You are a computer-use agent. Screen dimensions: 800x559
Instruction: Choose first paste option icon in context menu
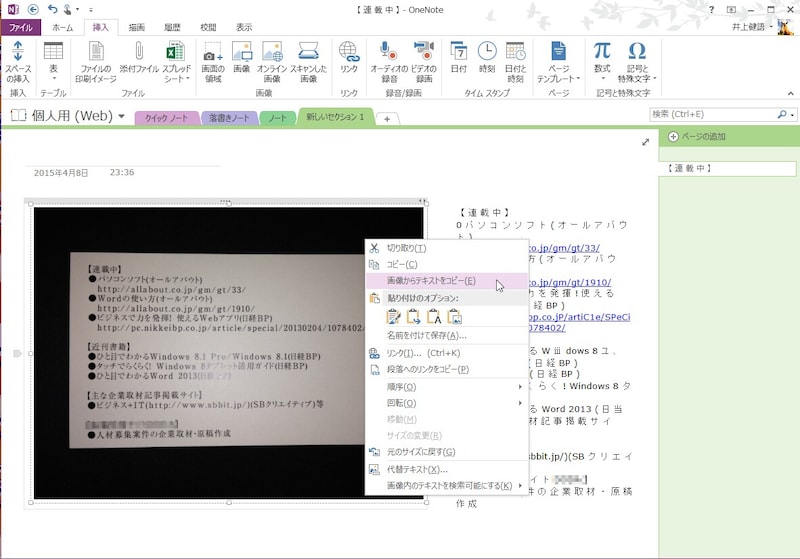point(393,317)
